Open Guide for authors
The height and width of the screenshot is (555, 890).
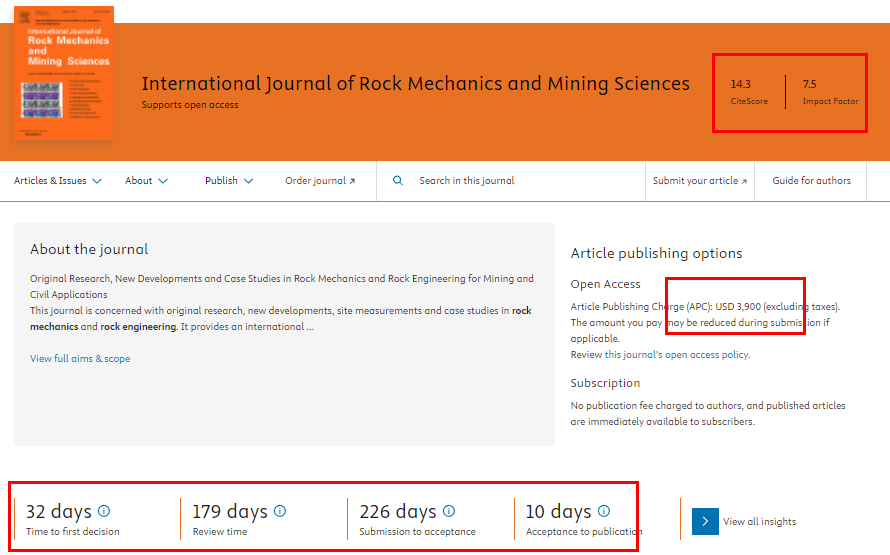click(x=811, y=181)
